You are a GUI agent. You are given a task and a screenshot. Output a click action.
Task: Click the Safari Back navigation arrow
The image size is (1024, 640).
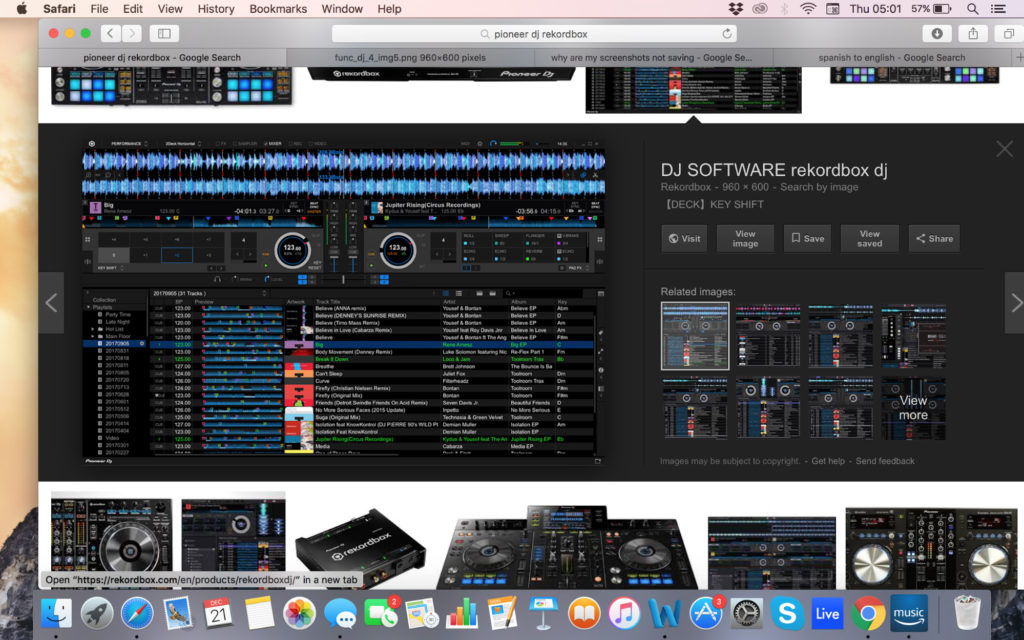tap(110, 32)
